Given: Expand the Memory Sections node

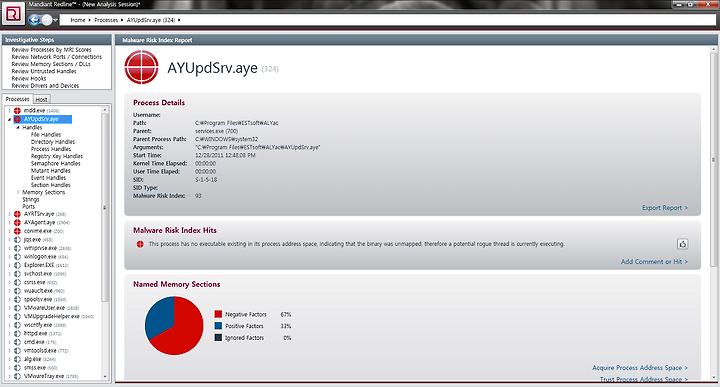Looking at the screenshot, I should [x=18, y=192].
